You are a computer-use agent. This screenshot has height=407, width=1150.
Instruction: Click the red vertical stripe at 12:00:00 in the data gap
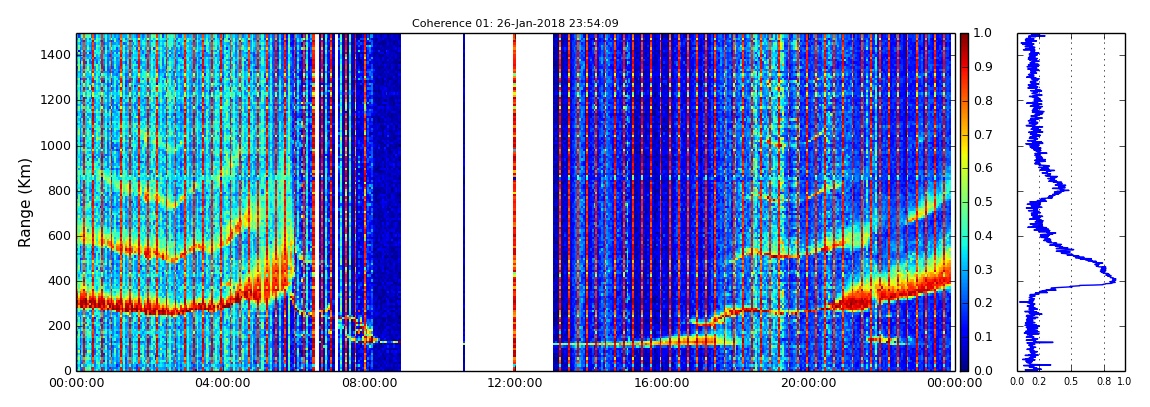click(514, 202)
